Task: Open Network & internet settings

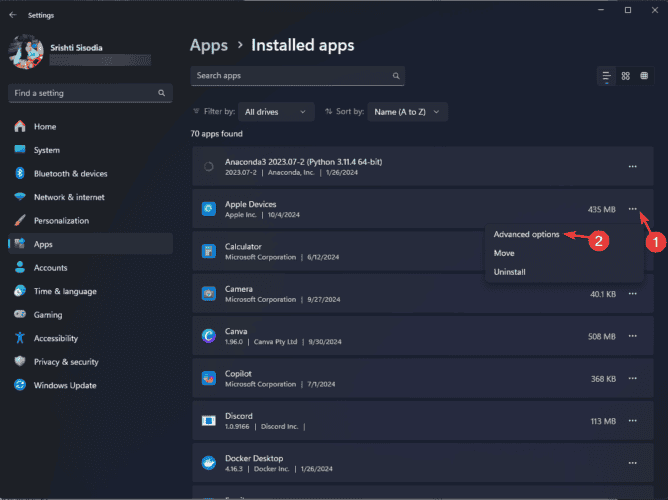Action: (x=90, y=197)
